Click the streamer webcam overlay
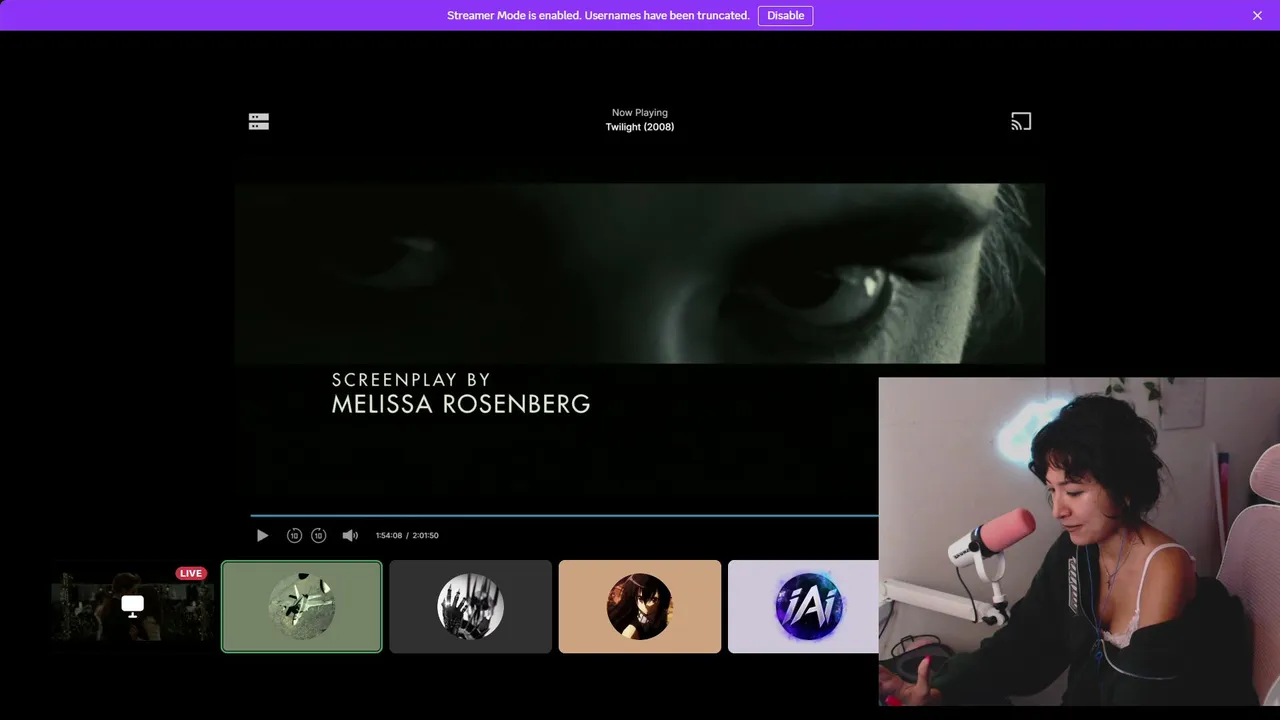The image size is (1280, 720). (1079, 541)
